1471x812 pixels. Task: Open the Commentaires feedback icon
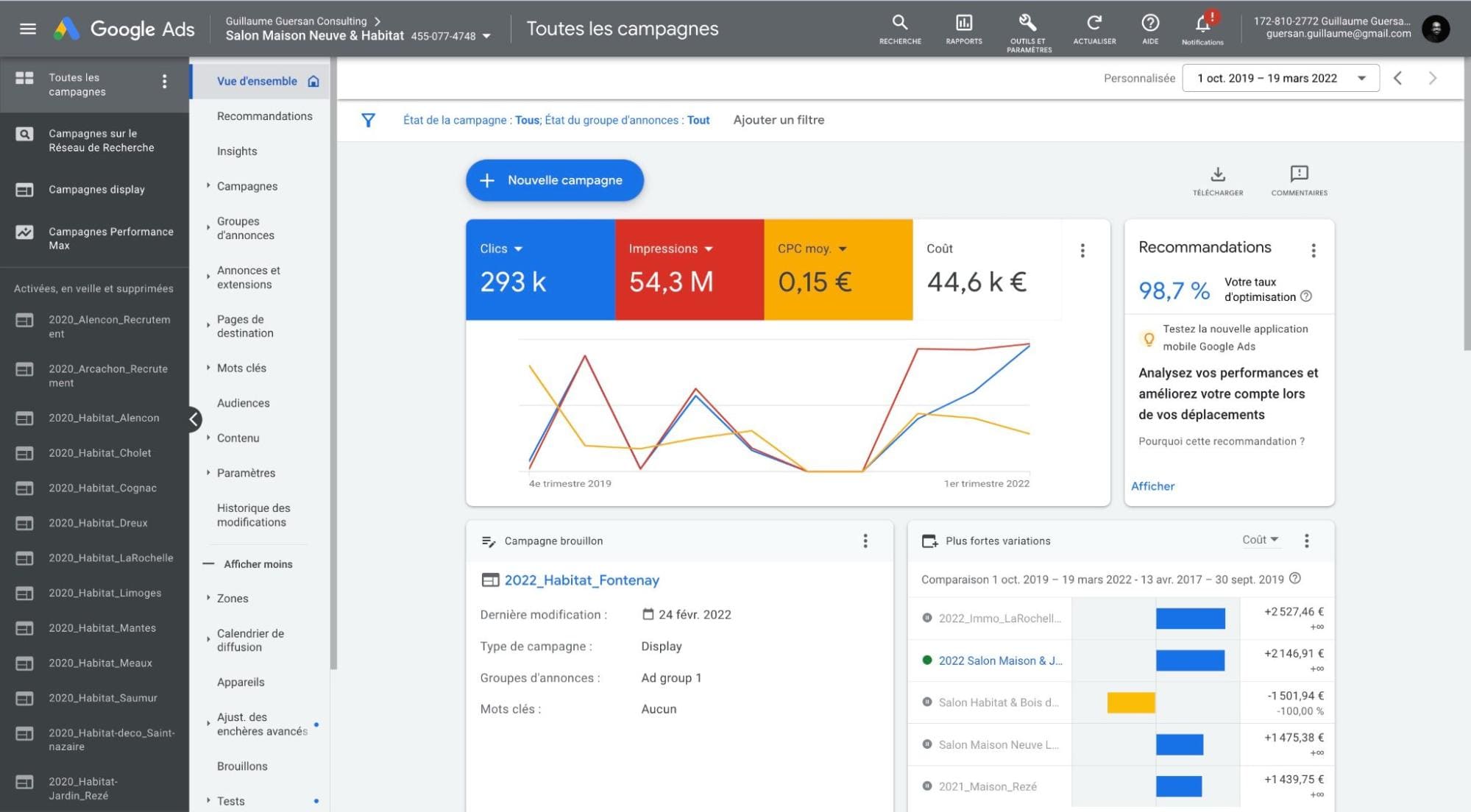click(1299, 180)
